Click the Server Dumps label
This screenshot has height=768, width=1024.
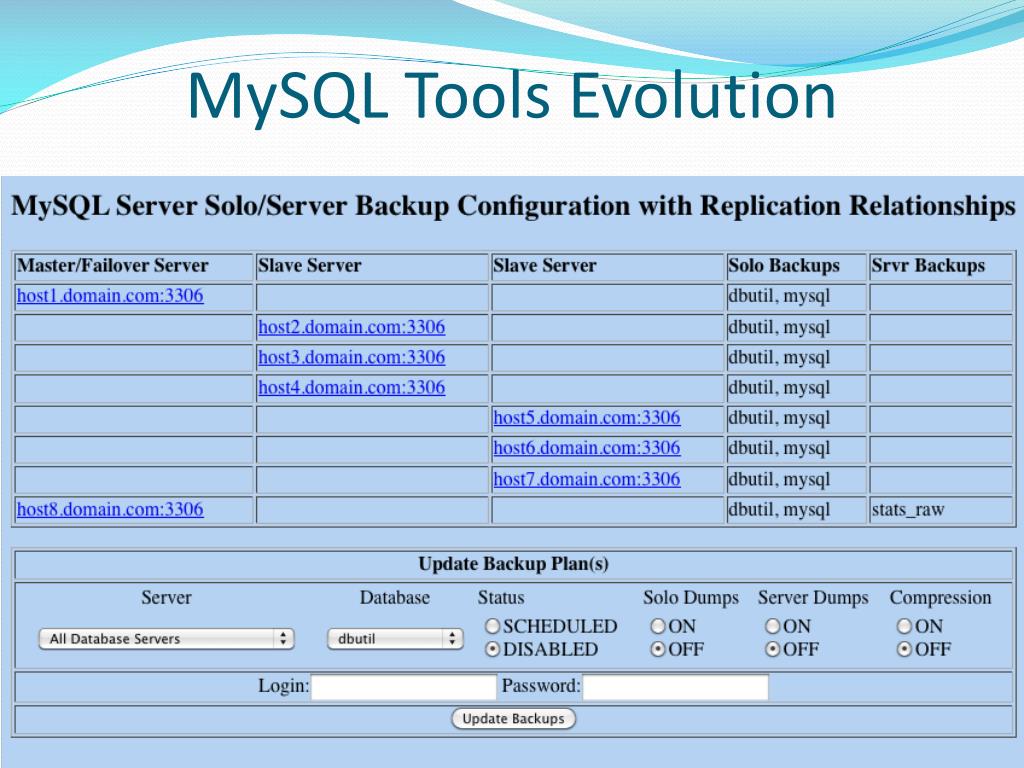(x=813, y=598)
